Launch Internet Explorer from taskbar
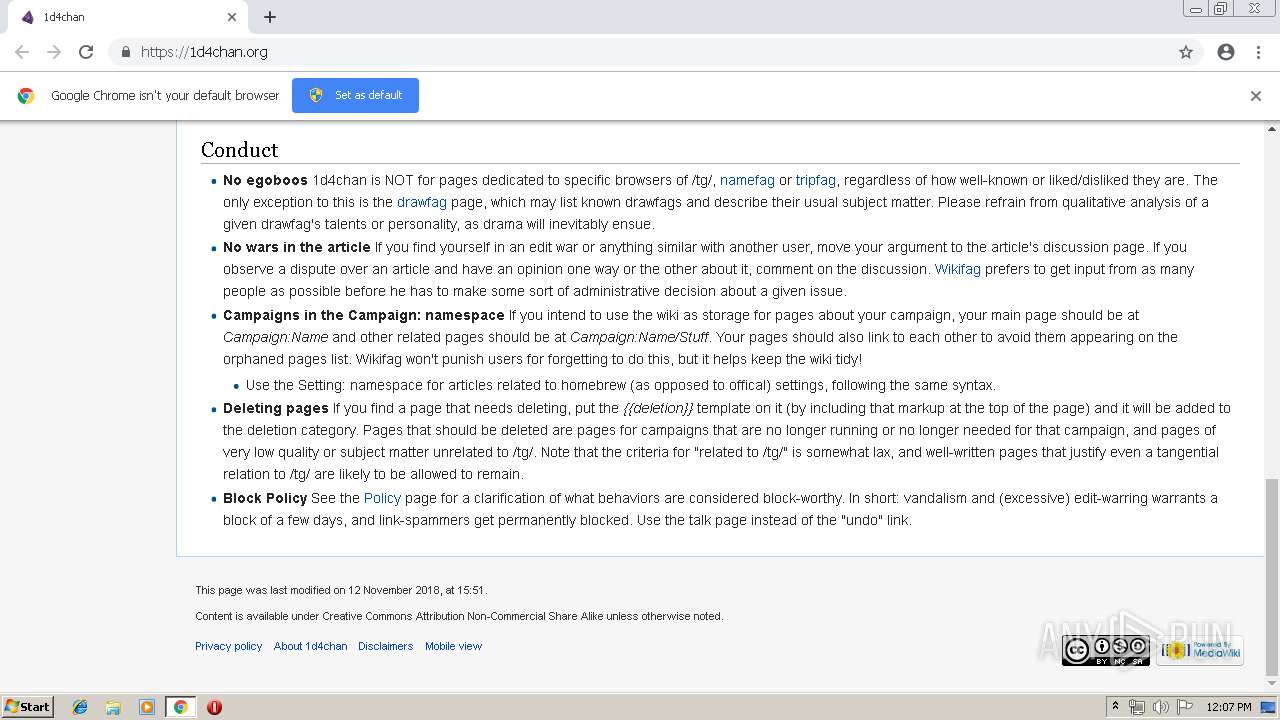 click(80, 707)
